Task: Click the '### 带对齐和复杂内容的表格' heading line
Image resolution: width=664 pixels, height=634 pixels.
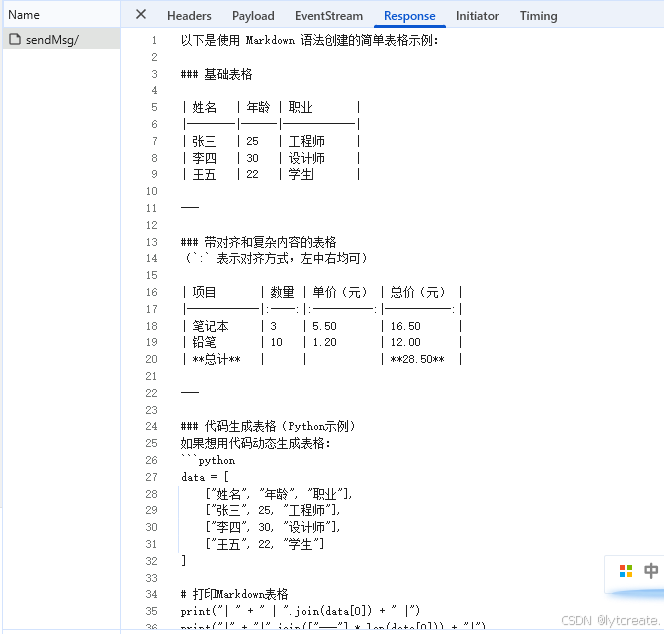Action: point(259,242)
